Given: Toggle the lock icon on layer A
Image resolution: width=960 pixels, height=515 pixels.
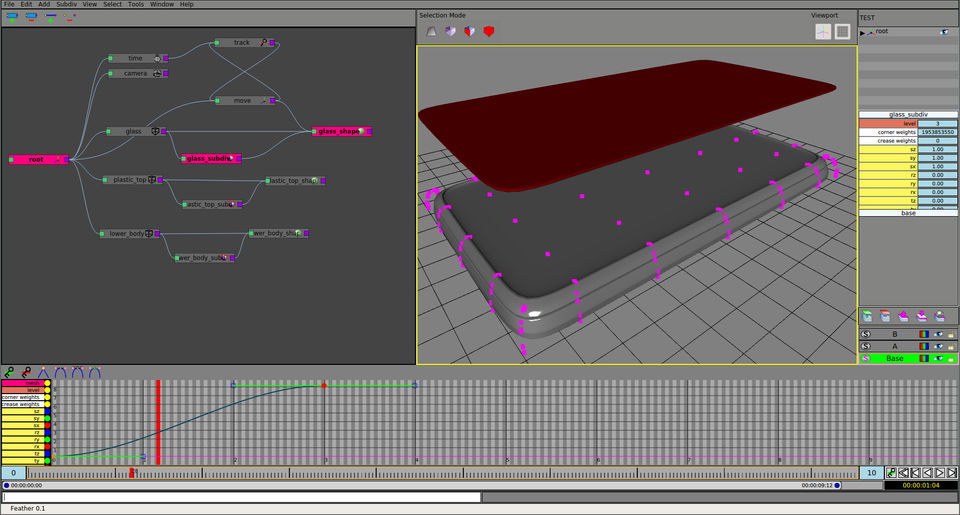Looking at the screenshot, I should 951,346.
